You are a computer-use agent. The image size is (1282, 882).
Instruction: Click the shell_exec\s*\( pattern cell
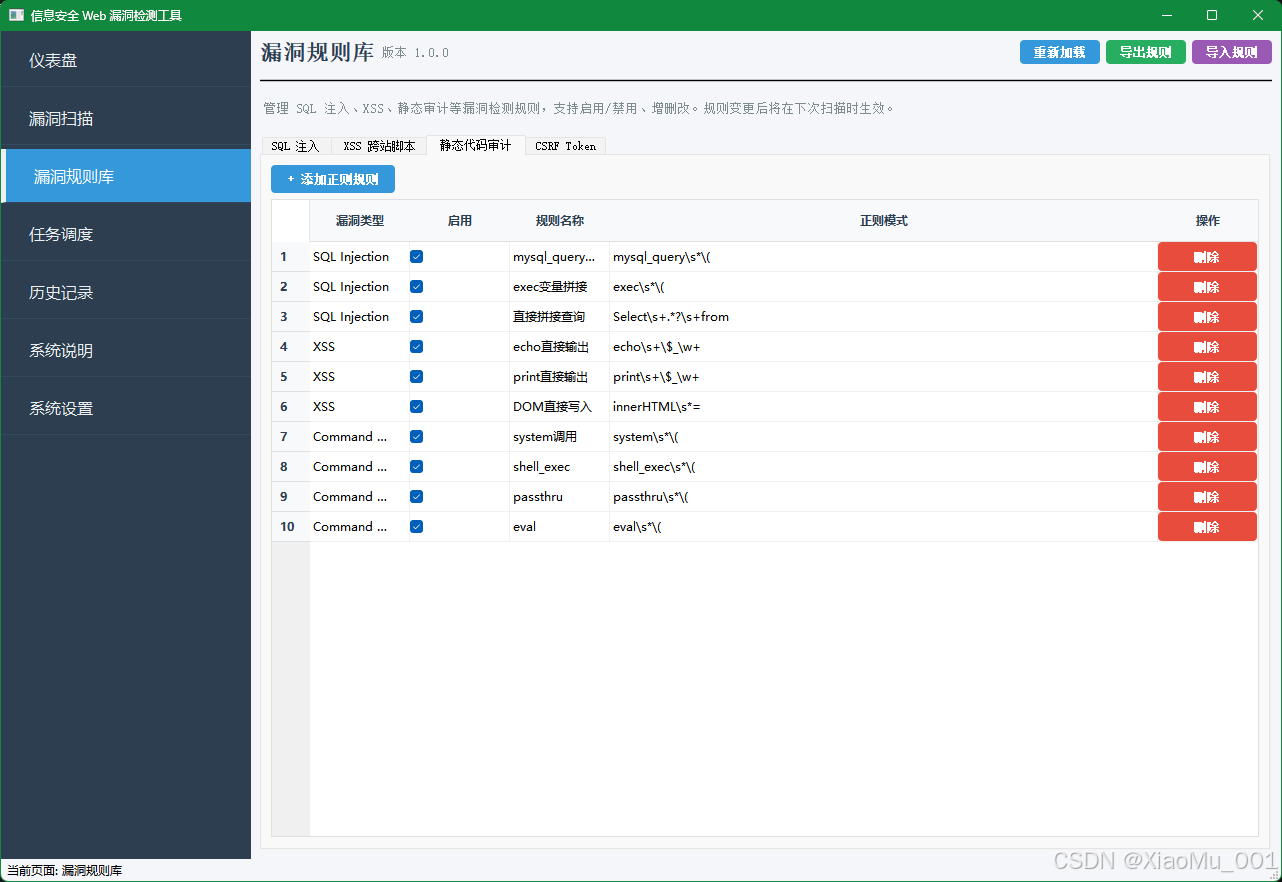pyautogui.click(x=884, y=467)
